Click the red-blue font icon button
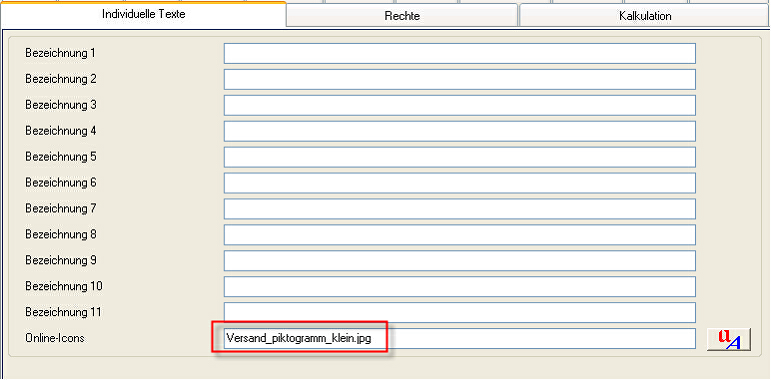 729,339
